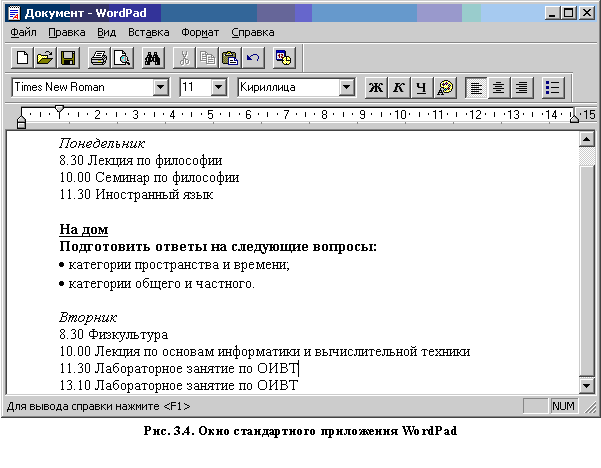The image size is (601, 468).
Task: Align text left
Action: tap(476, 88)
